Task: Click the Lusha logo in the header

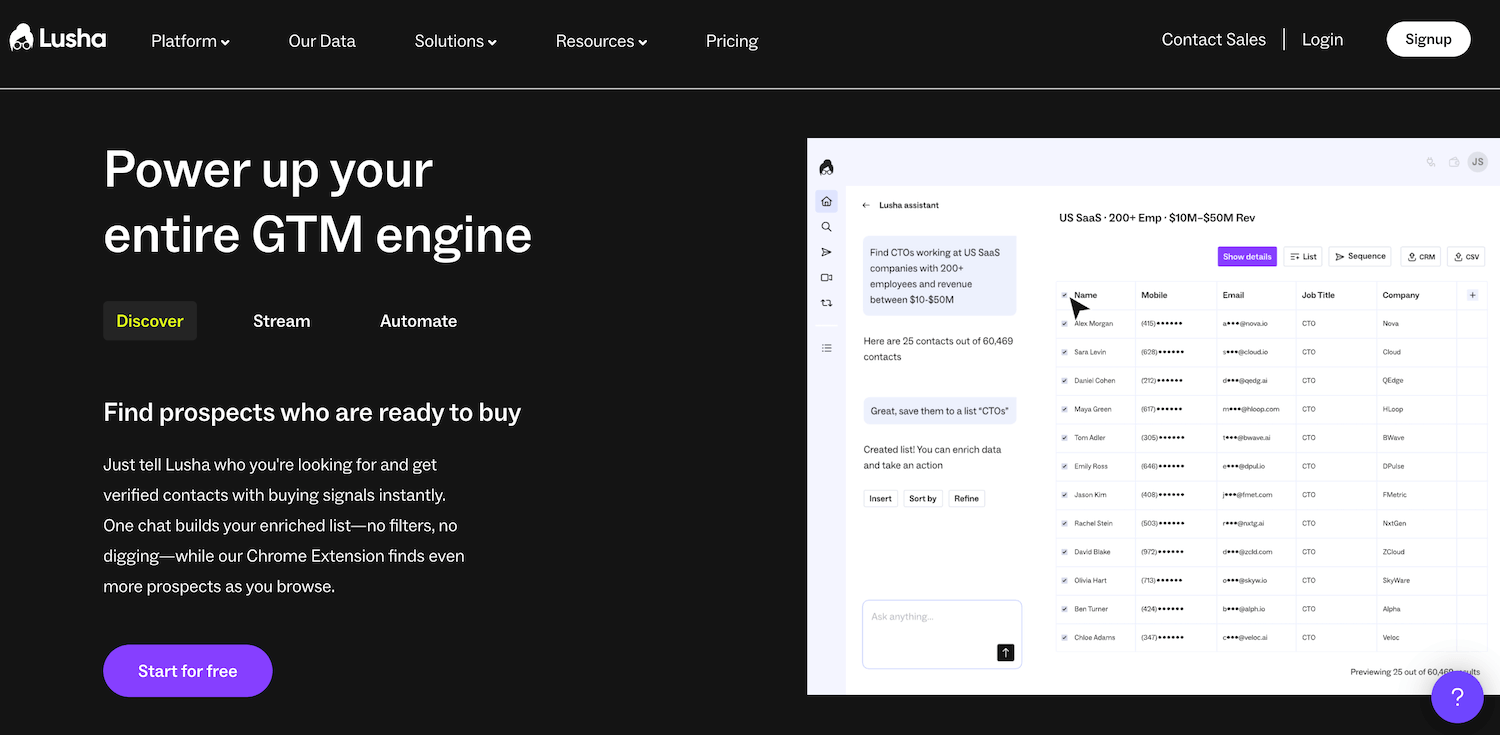Action: pos(57,39)
